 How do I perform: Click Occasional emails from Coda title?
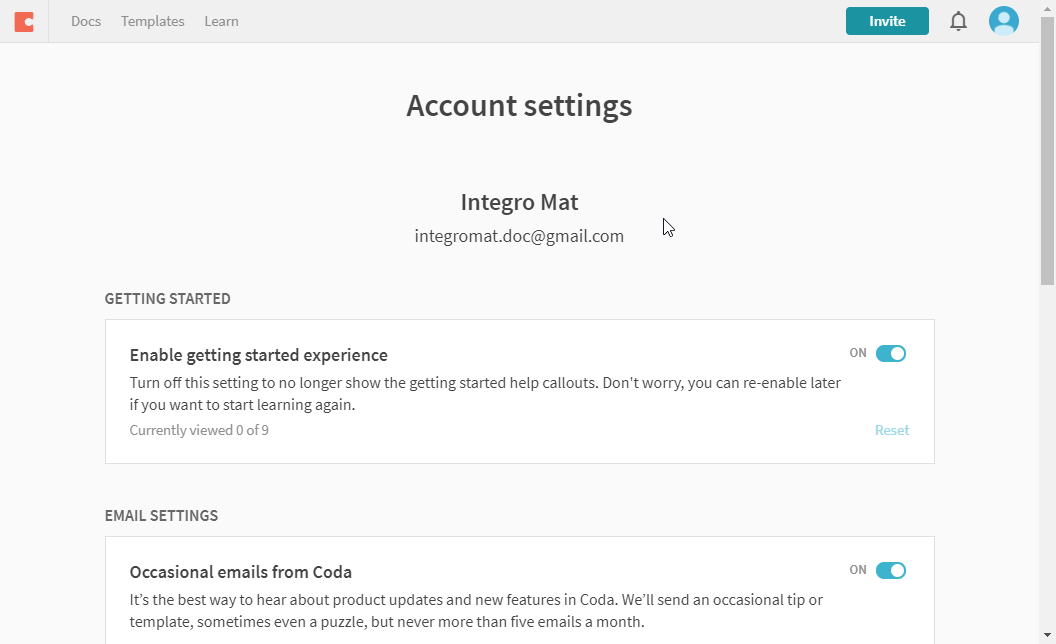240,572
